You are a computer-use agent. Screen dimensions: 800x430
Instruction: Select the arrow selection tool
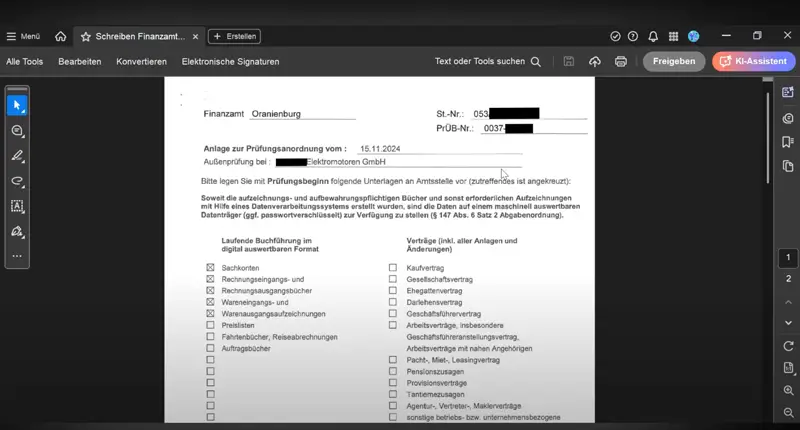17,105
